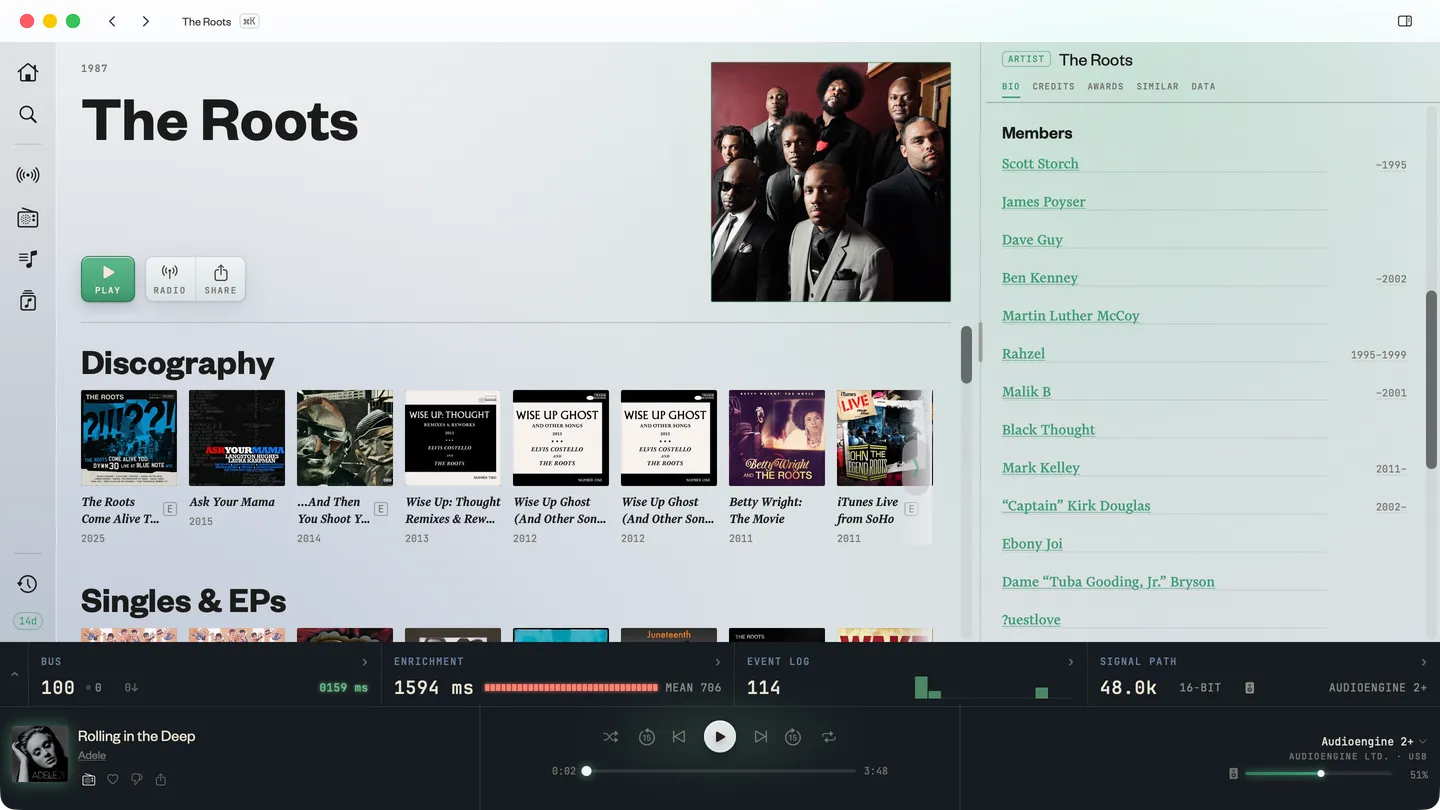
Task: Start The Roots artist radio
Action: pos(170,279)
